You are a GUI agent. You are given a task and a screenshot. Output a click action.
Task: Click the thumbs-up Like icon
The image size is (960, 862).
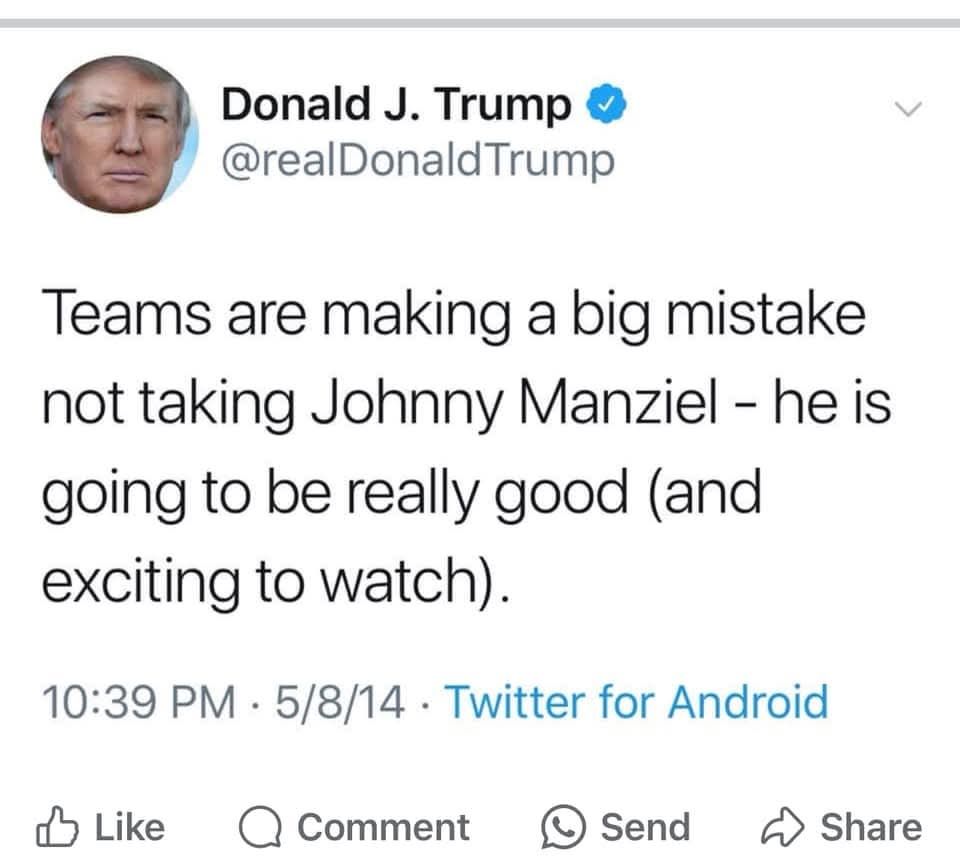(56, 826)
